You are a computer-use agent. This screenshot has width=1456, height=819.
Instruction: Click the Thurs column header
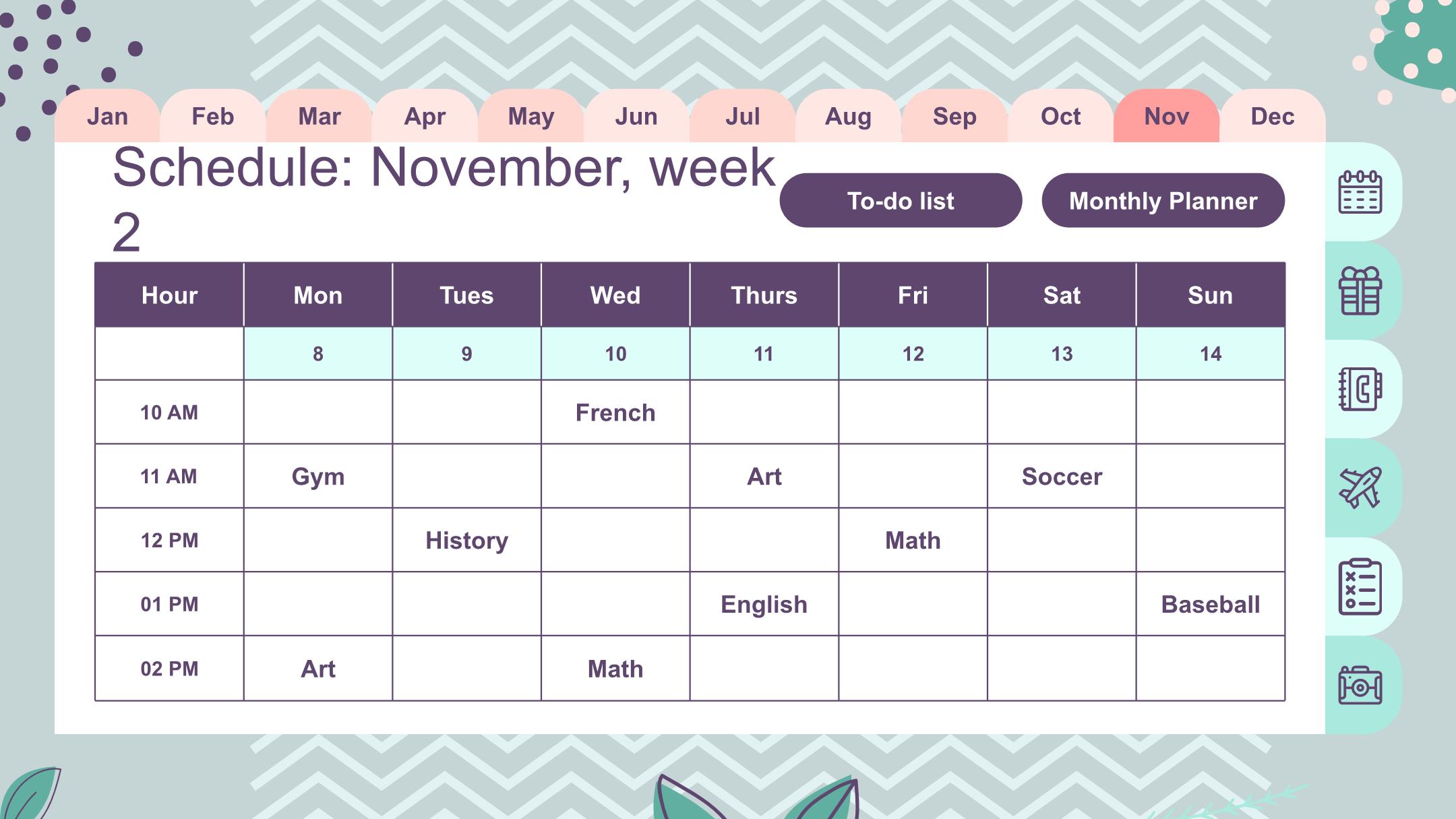point(764,295)
